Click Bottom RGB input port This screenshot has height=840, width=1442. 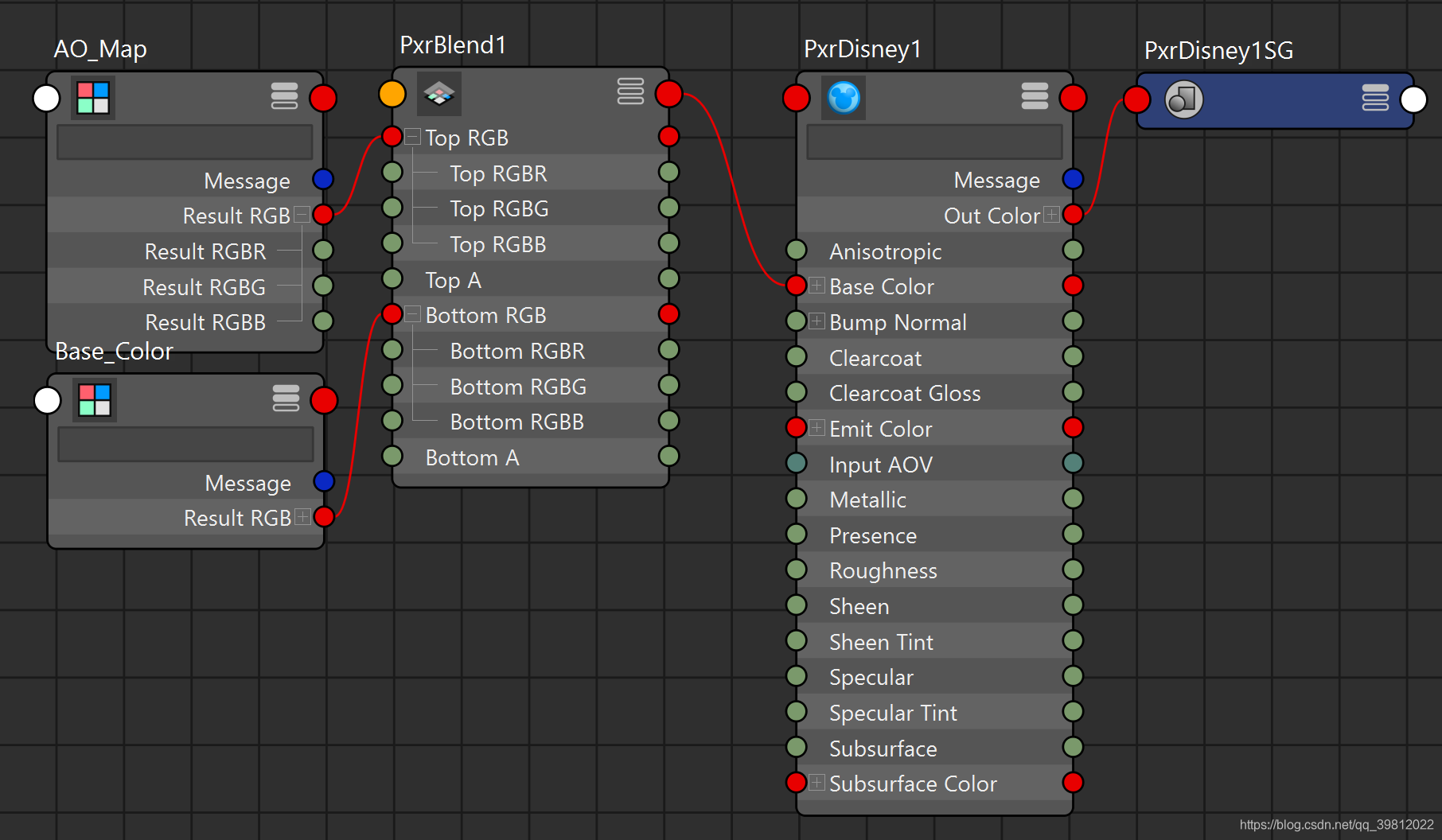pyautogui.click(x=392, y=314)
